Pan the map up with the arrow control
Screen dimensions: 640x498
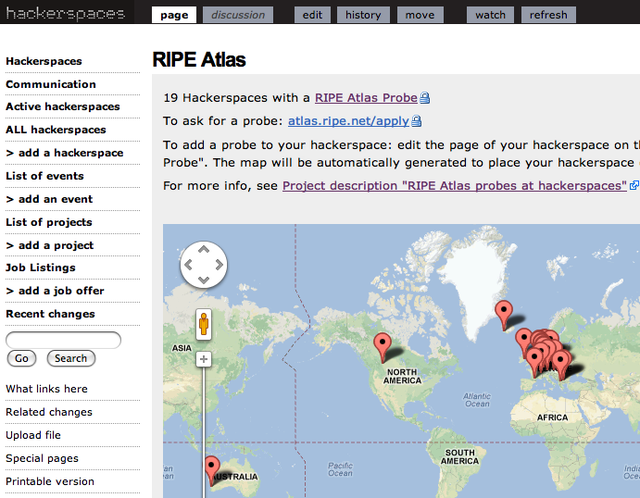(x=204, y=249)
